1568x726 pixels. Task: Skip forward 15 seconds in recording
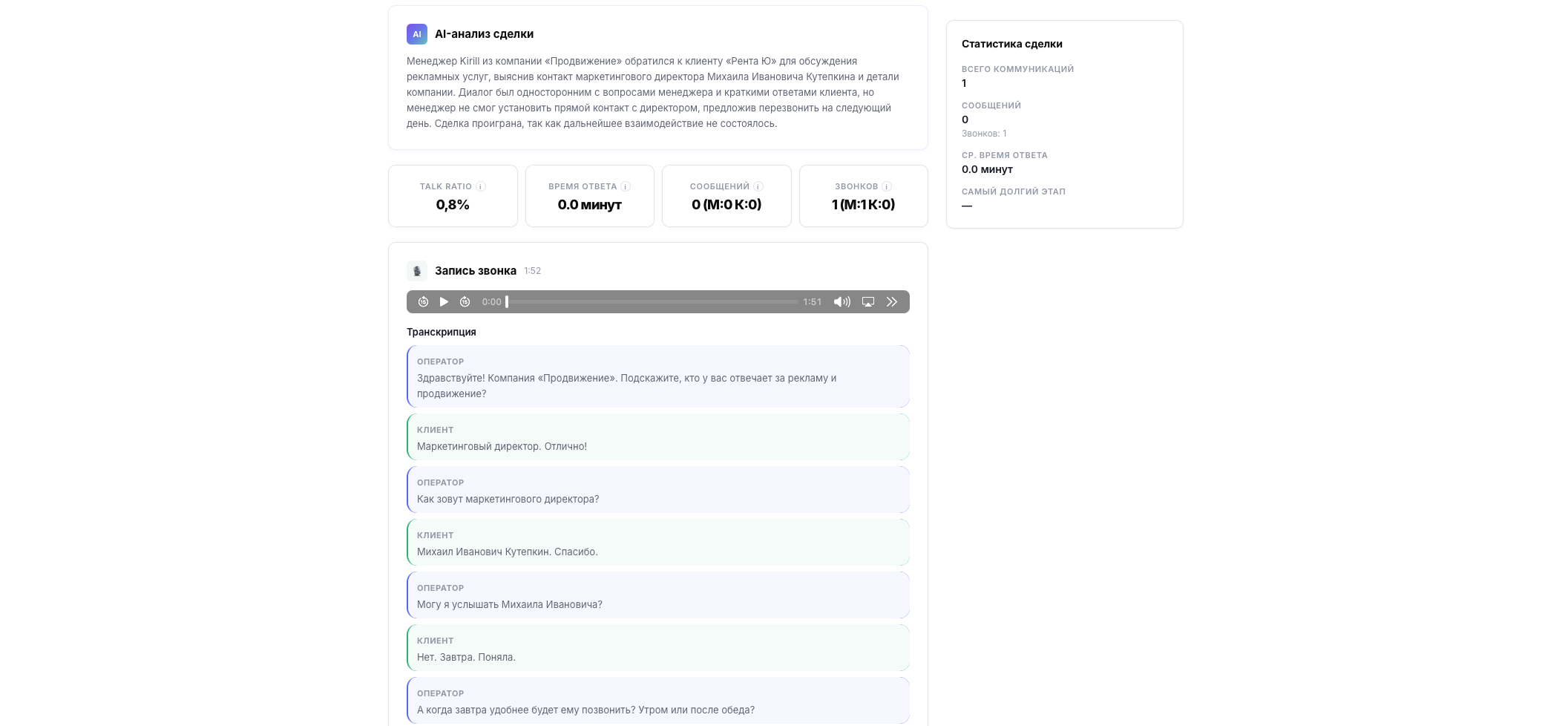[x=465, y=302]
